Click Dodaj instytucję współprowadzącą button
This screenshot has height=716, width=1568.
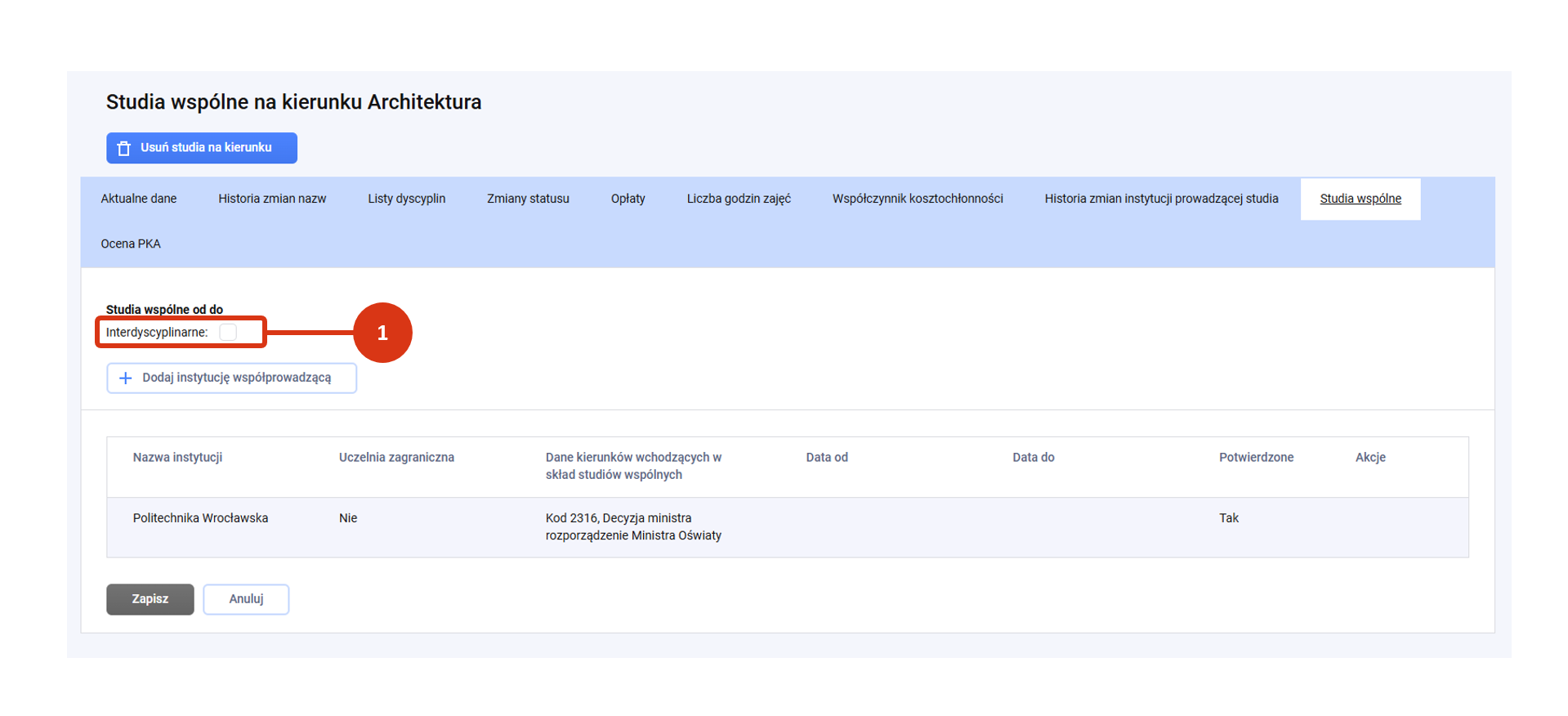point(232,378)
